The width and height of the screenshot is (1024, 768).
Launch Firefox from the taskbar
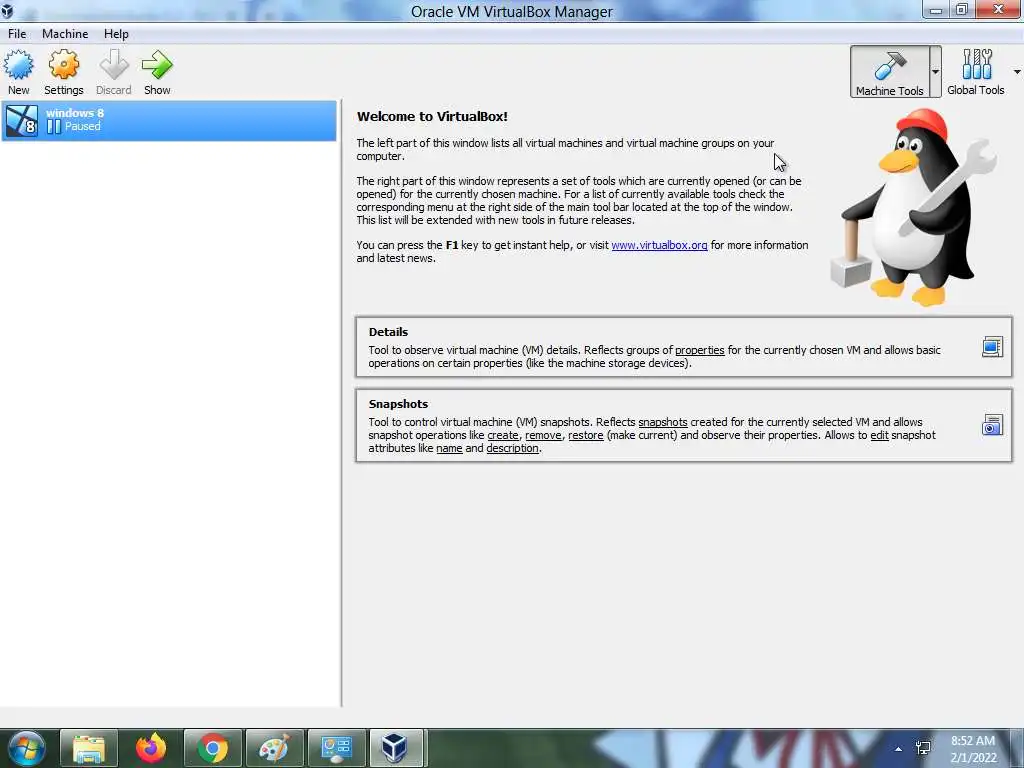pos(151,748)
